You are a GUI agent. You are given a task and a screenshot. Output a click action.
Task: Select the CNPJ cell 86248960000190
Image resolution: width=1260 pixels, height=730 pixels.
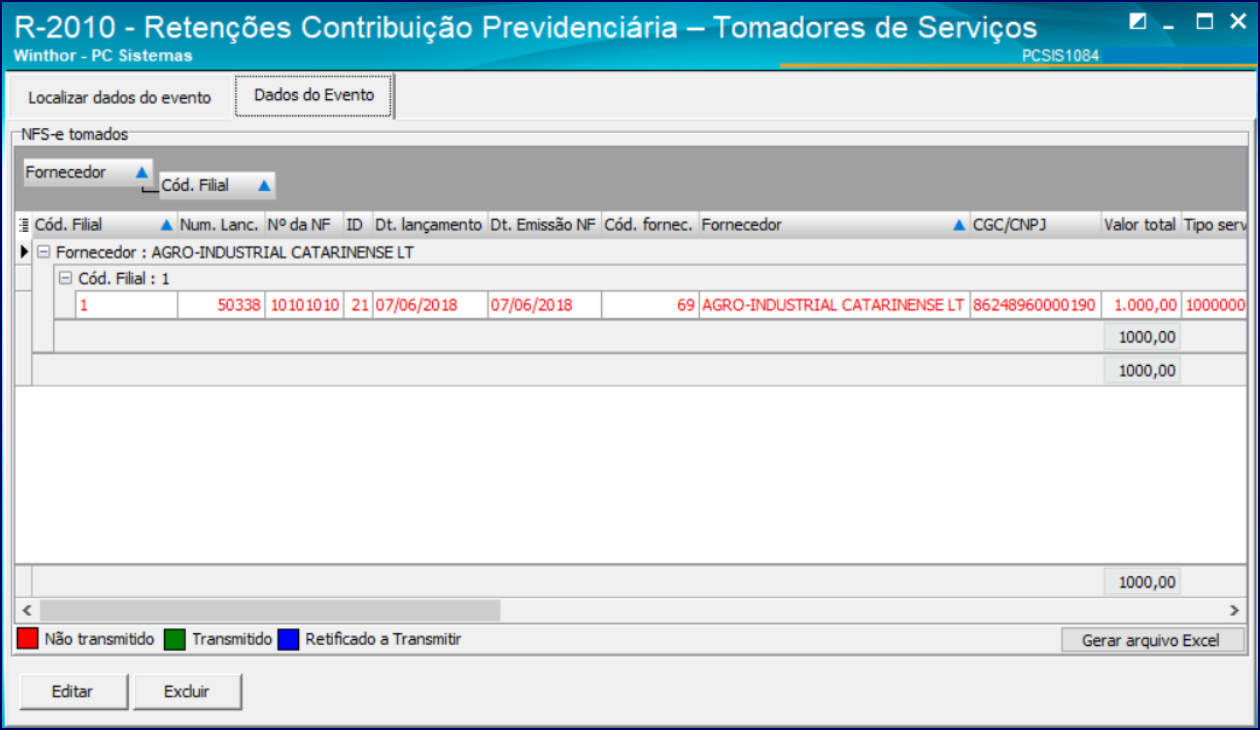[1035, 305]
